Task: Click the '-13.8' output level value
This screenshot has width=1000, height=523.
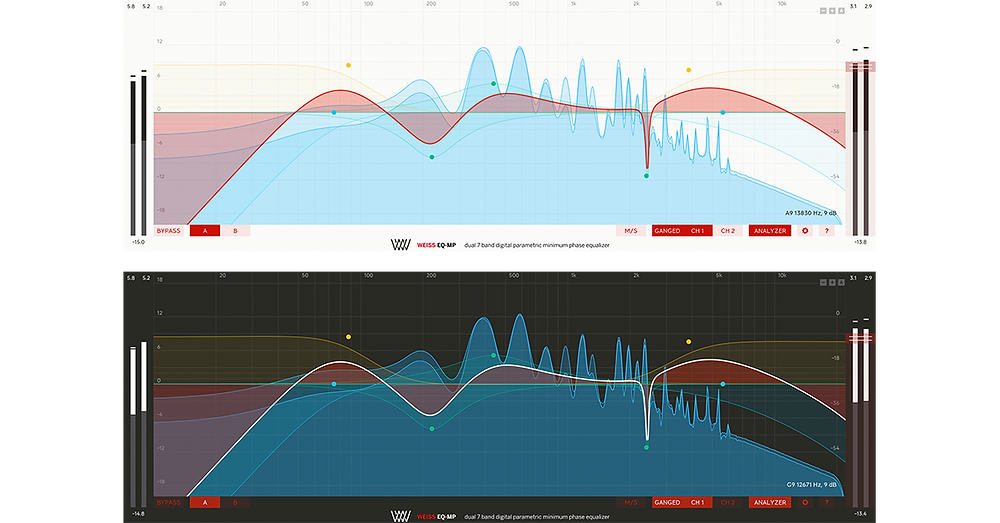Action: (x=860, y=242)
